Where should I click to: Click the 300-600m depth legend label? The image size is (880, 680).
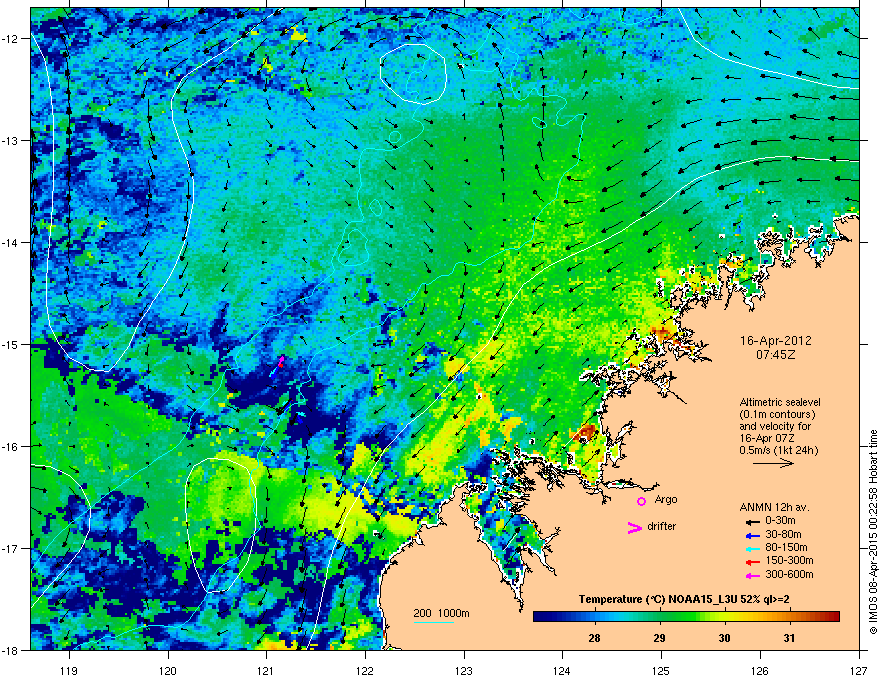pos(789,575)
